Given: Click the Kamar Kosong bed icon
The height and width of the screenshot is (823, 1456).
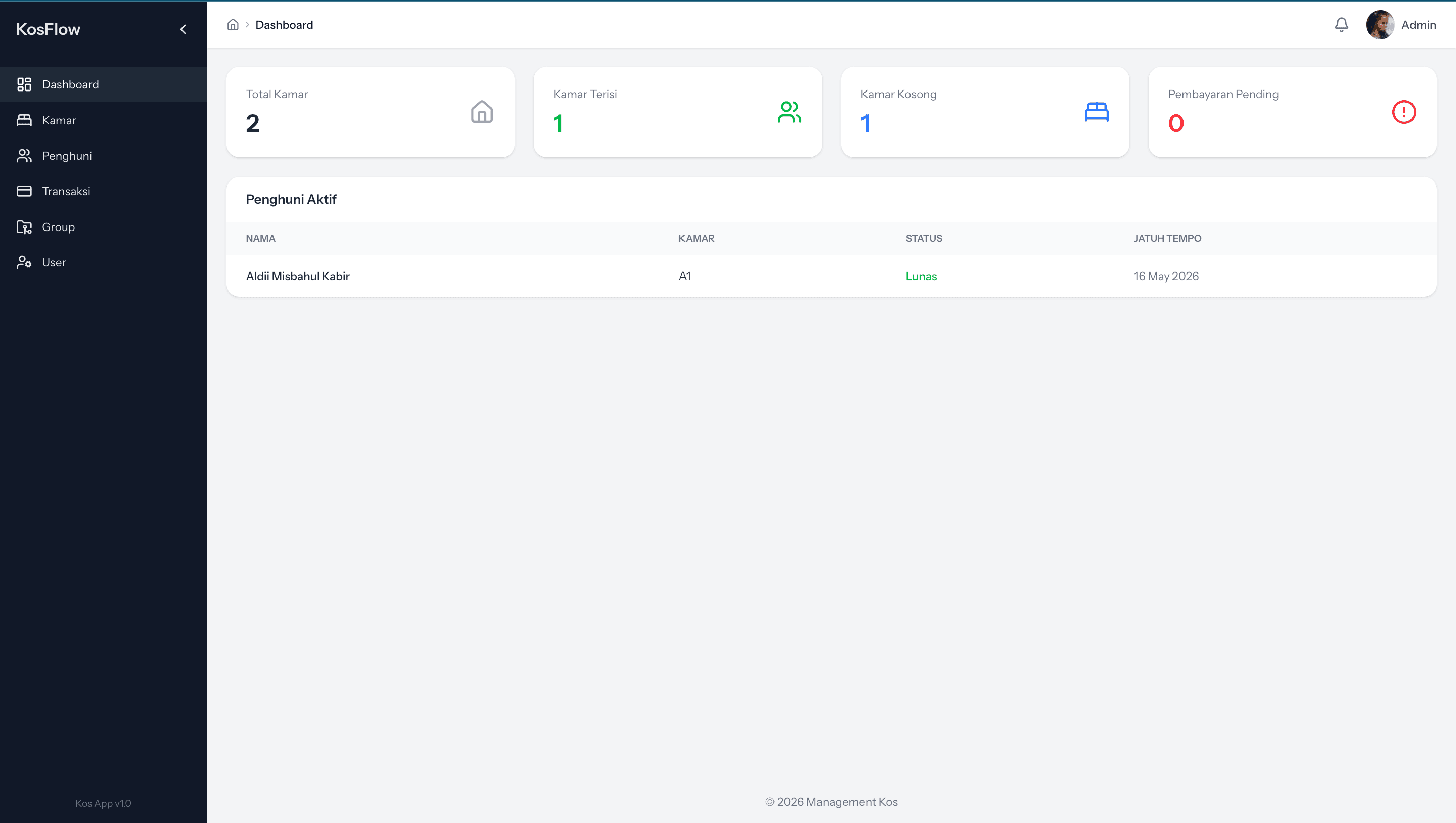Looking at the screenshot, I should coord(1097,112).
